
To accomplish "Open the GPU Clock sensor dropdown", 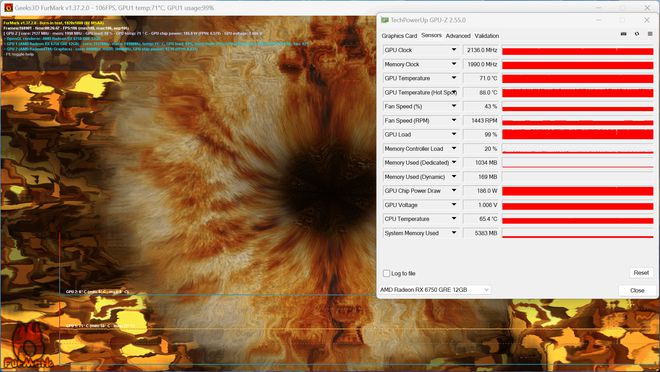I will pyautogui.click(x=454, y=50).
